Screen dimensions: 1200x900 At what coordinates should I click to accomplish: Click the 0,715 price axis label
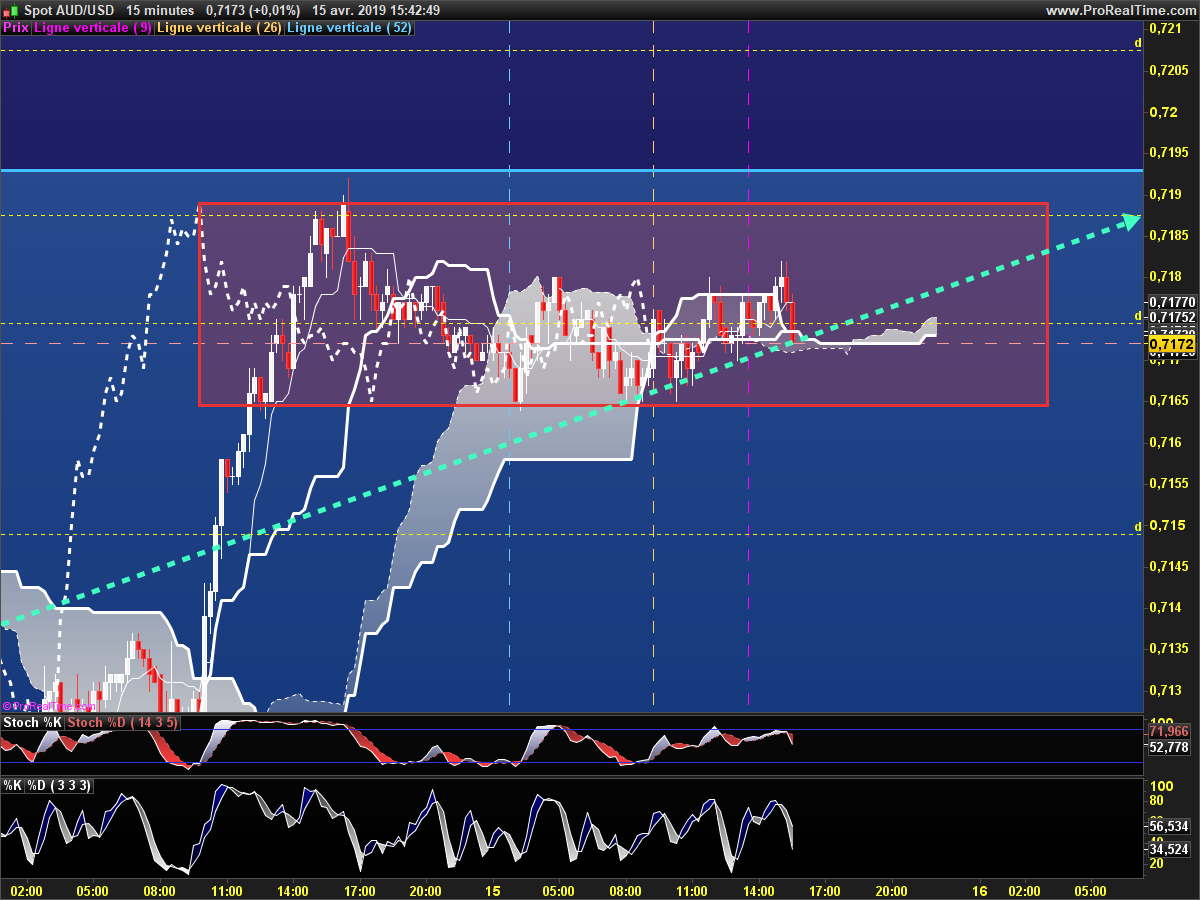1166,525
